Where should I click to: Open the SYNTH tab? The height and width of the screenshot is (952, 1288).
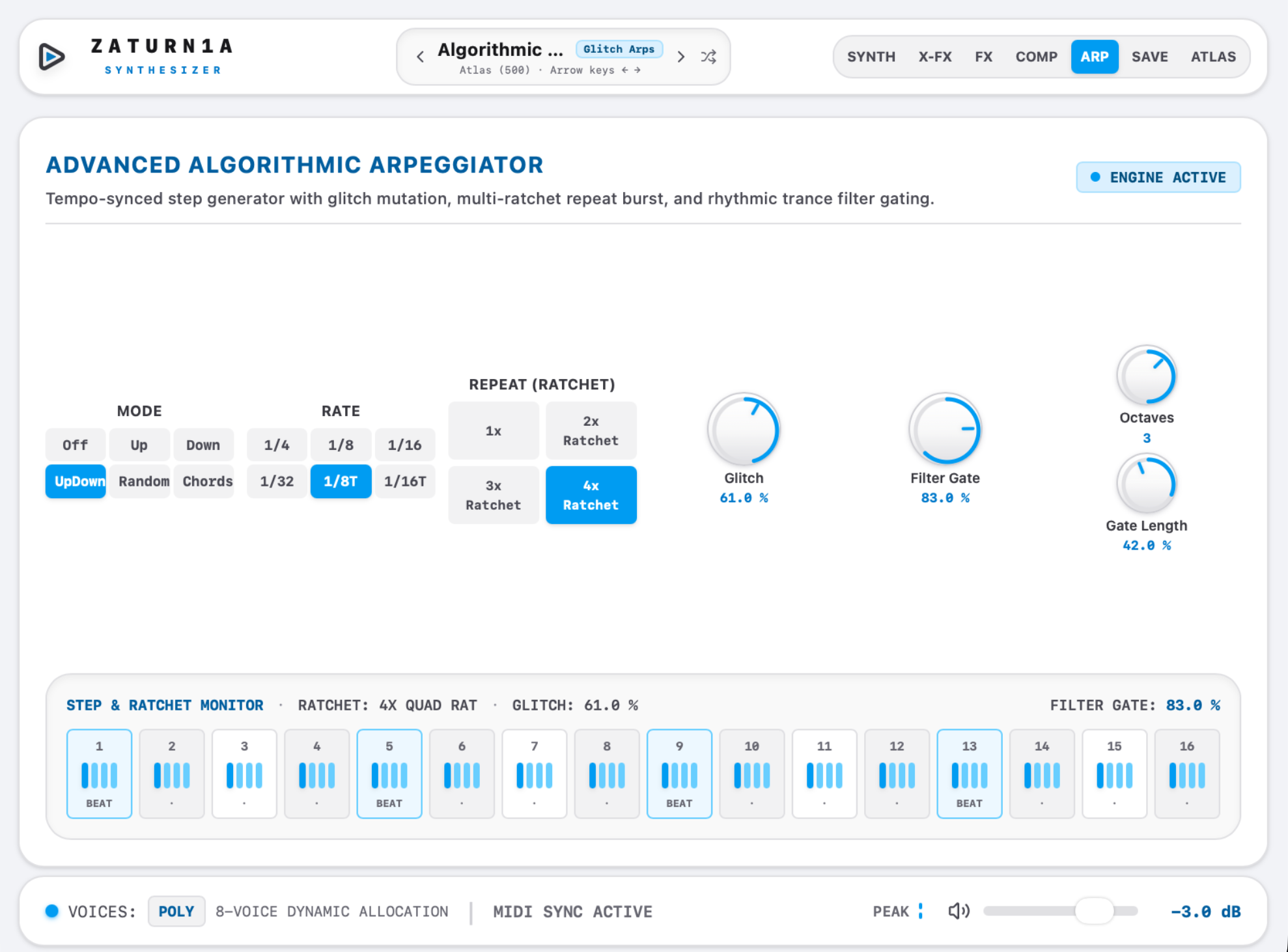click(871, 57)
